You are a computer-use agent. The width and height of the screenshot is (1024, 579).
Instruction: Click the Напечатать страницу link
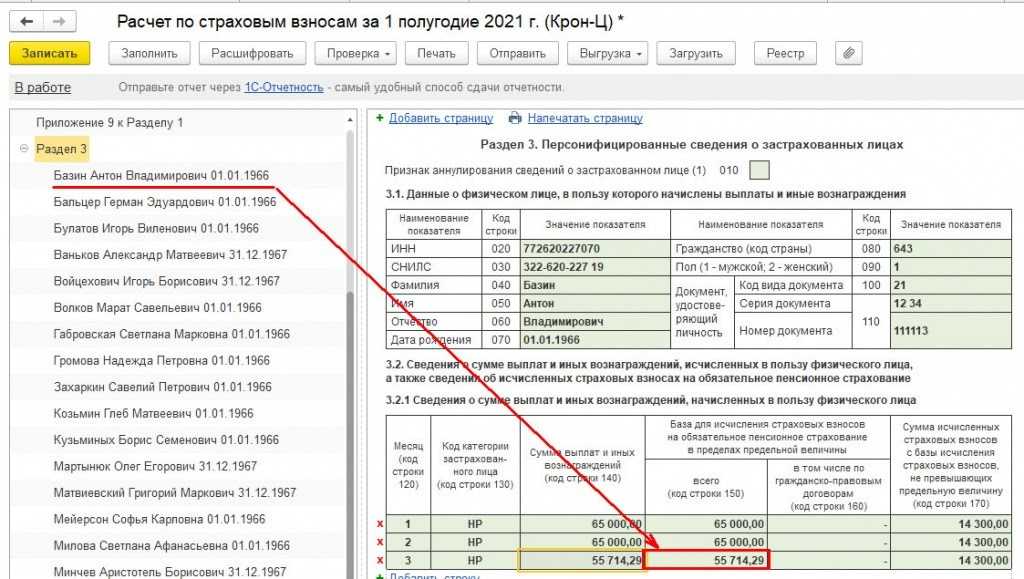click(585, 118)
